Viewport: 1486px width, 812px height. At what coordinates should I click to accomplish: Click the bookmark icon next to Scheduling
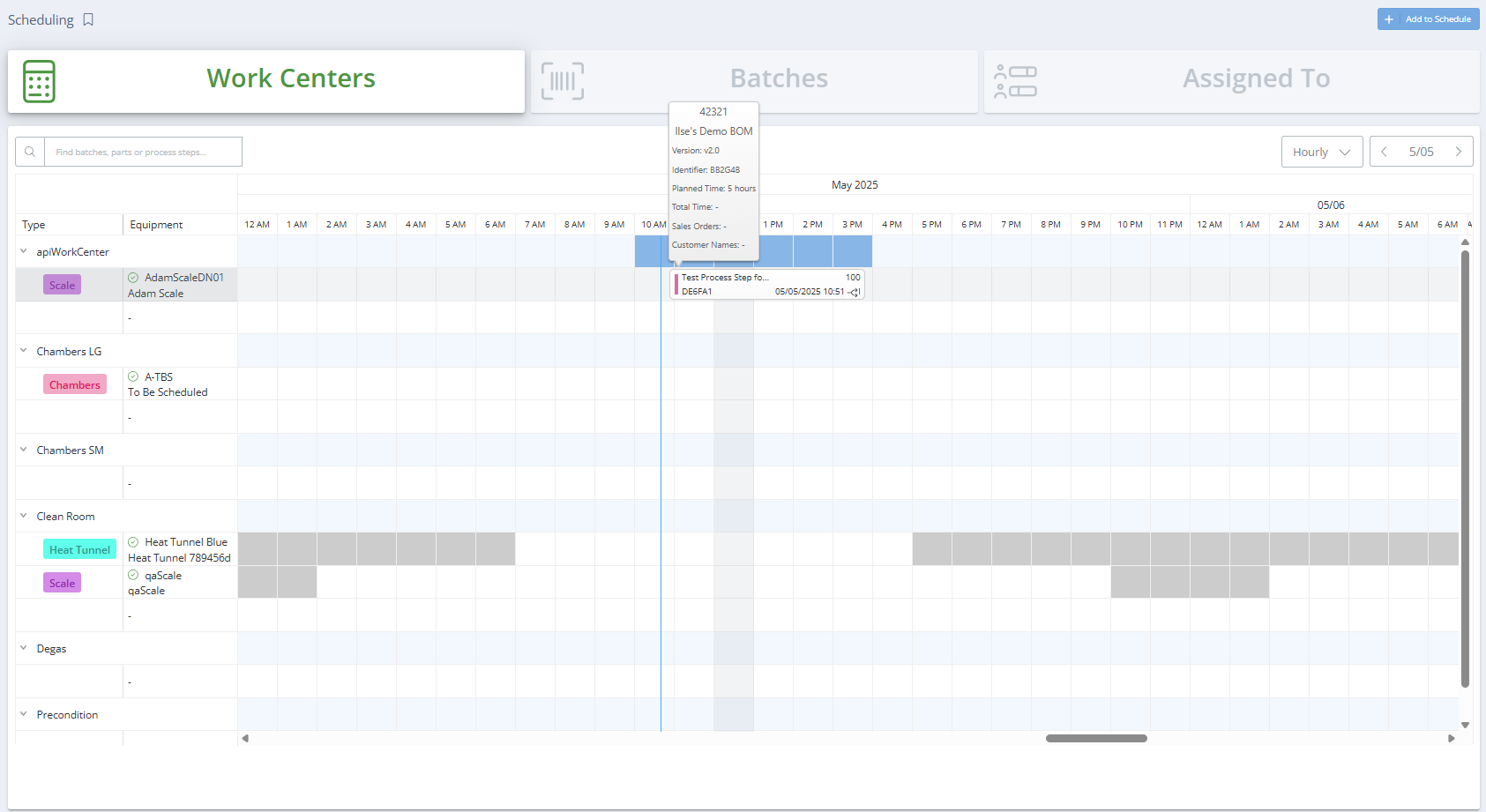[88, 19]
